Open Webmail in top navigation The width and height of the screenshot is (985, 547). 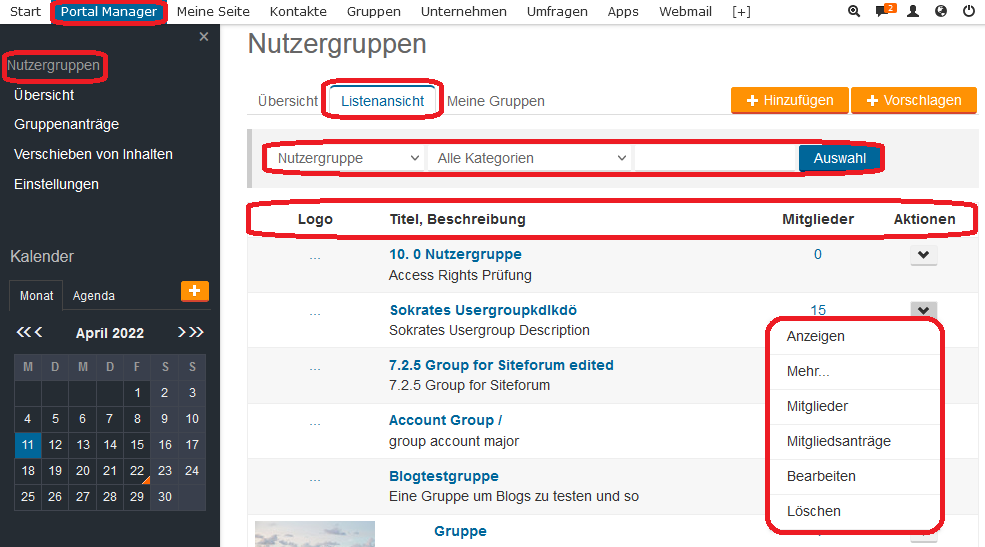[x=685, y=11]
